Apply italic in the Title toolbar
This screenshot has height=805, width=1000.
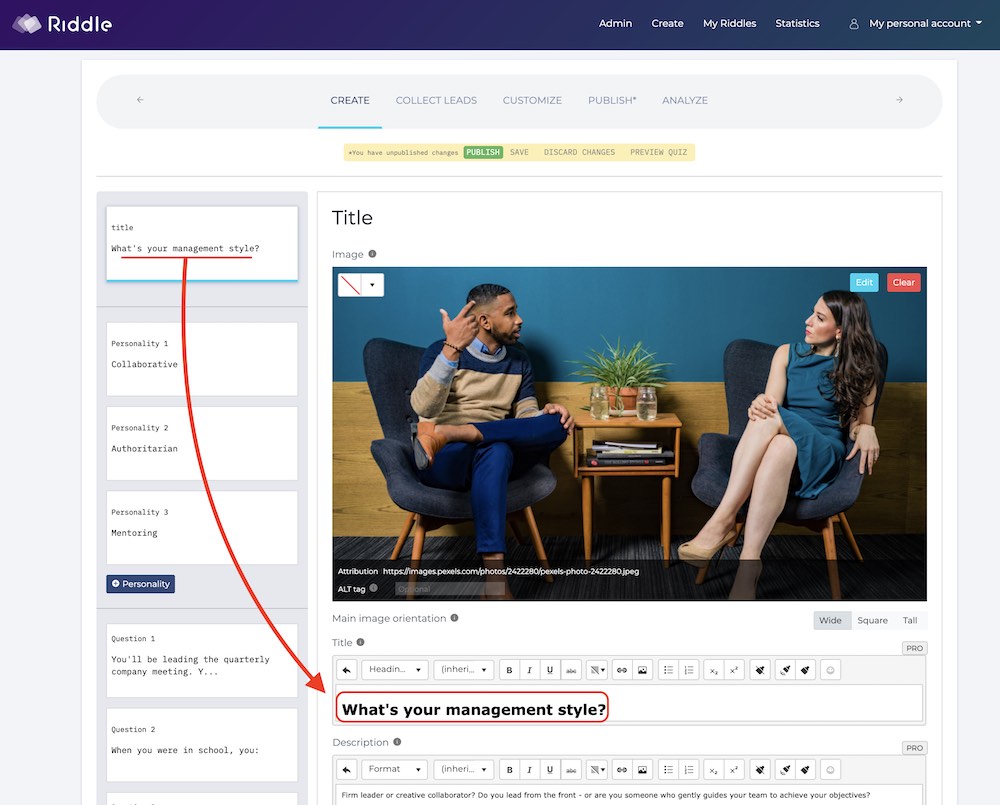point(529,670)
